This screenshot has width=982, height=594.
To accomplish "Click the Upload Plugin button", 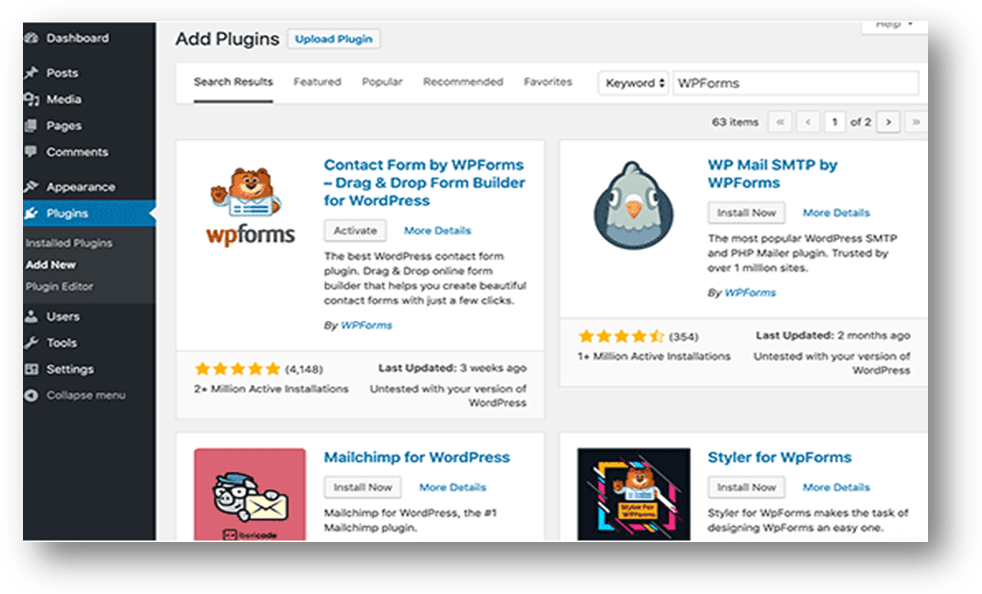I will (x=333, y=39).
